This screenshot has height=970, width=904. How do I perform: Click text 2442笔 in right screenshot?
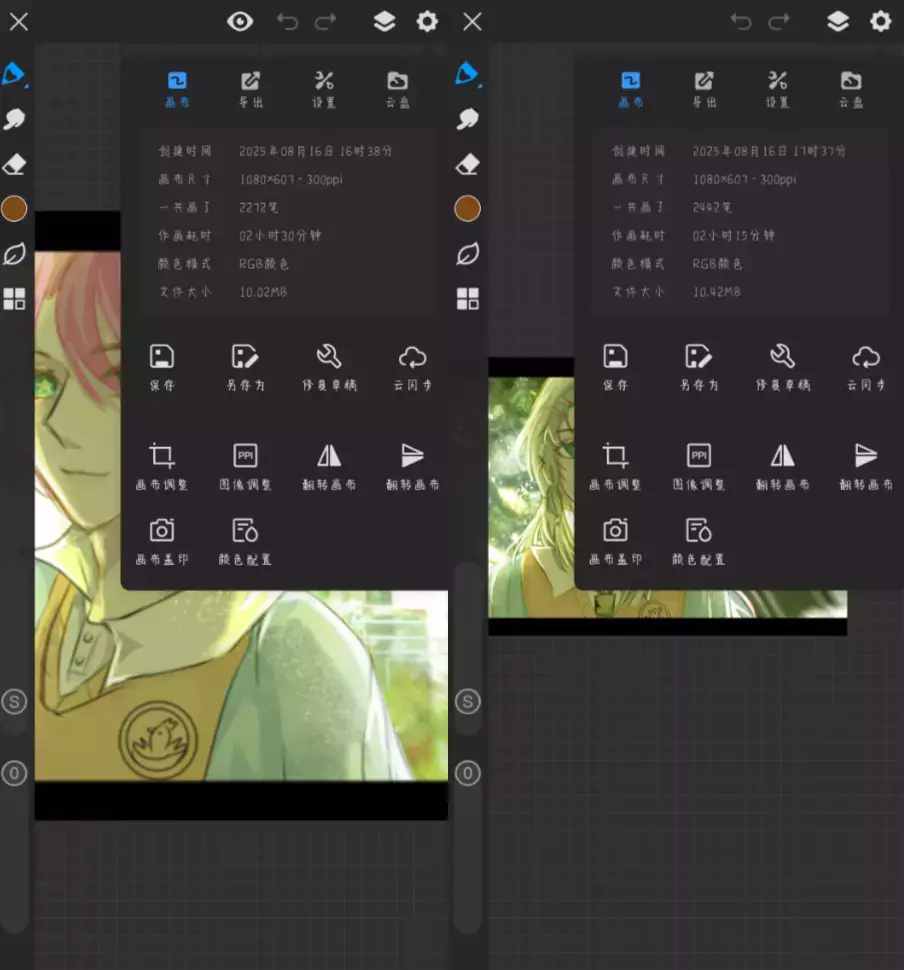[712, 207]
